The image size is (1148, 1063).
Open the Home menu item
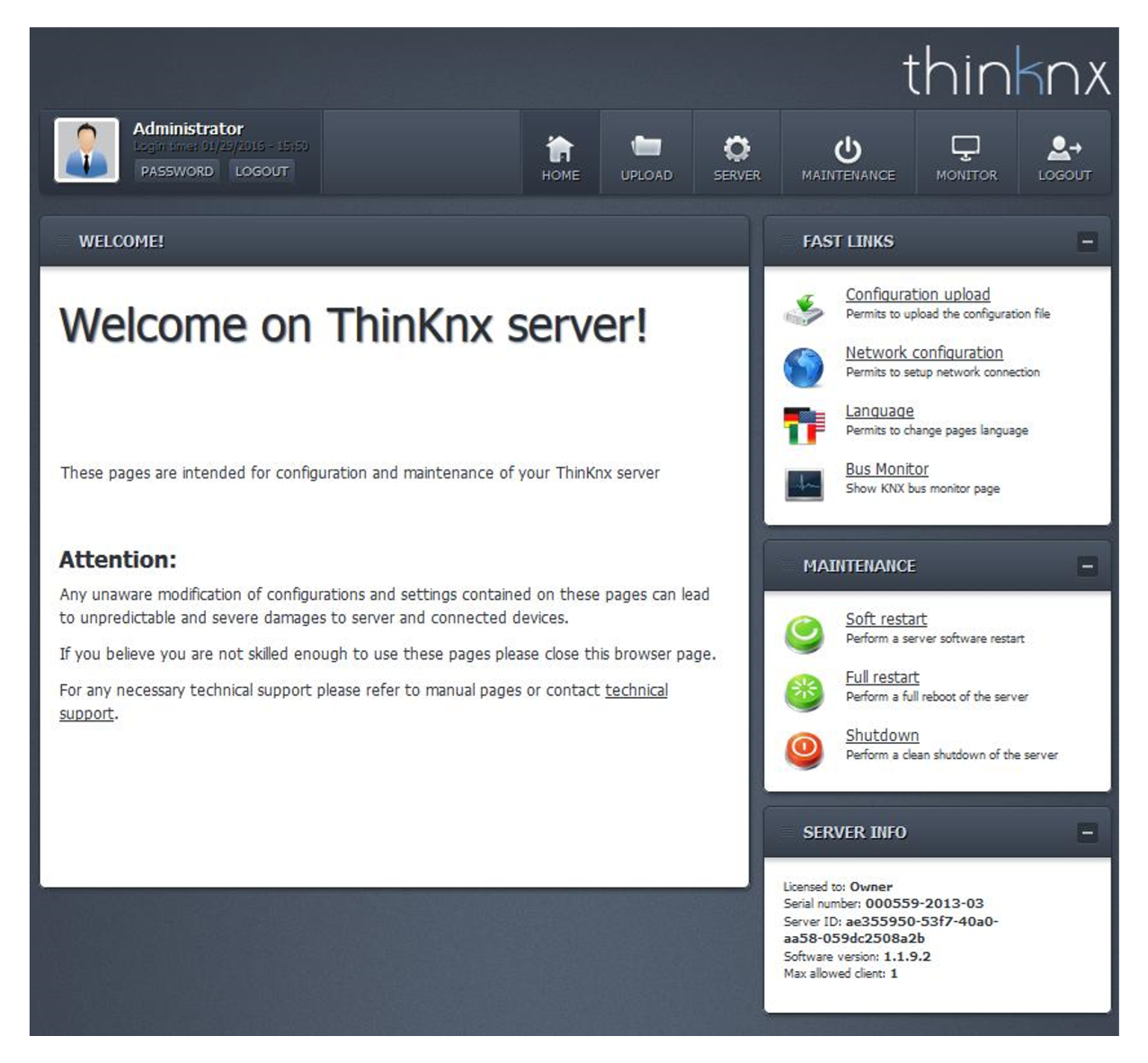coord(560,157)
